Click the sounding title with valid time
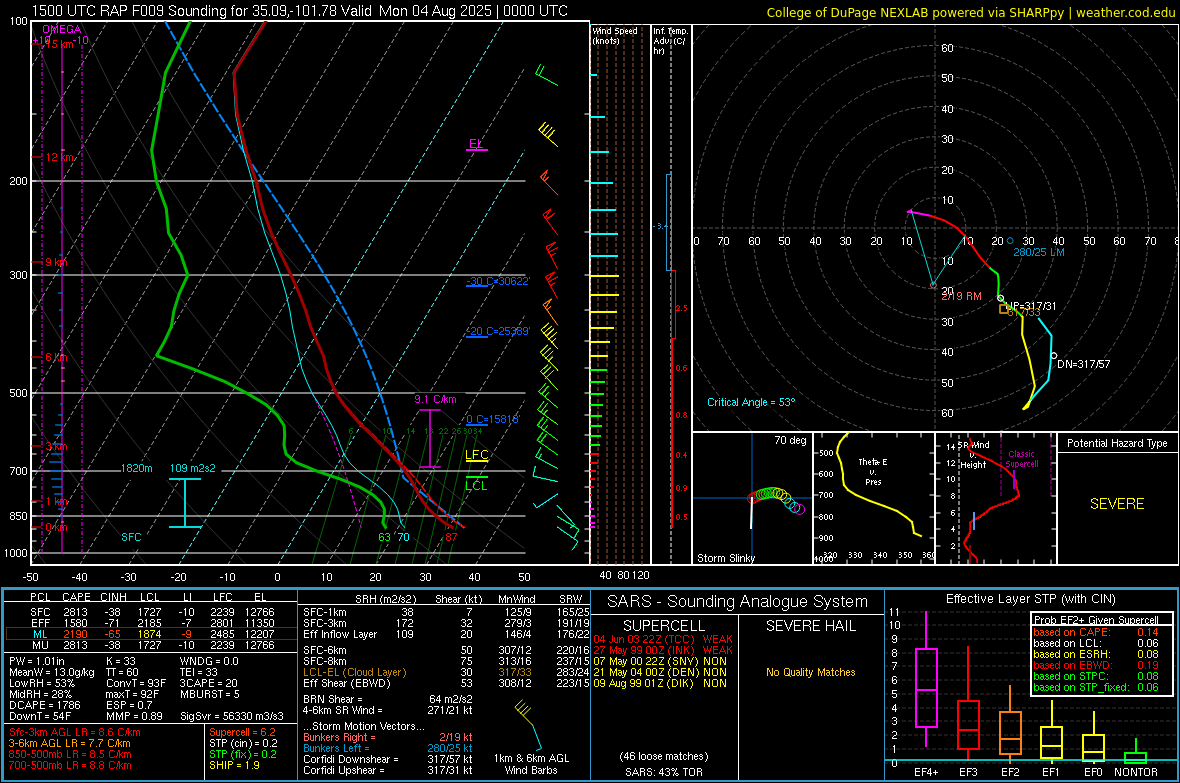 tap(300, 11)
